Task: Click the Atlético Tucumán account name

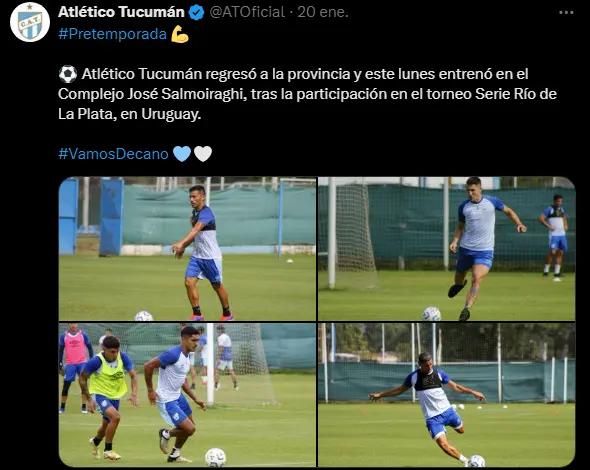Action: [x=121, y=12]
